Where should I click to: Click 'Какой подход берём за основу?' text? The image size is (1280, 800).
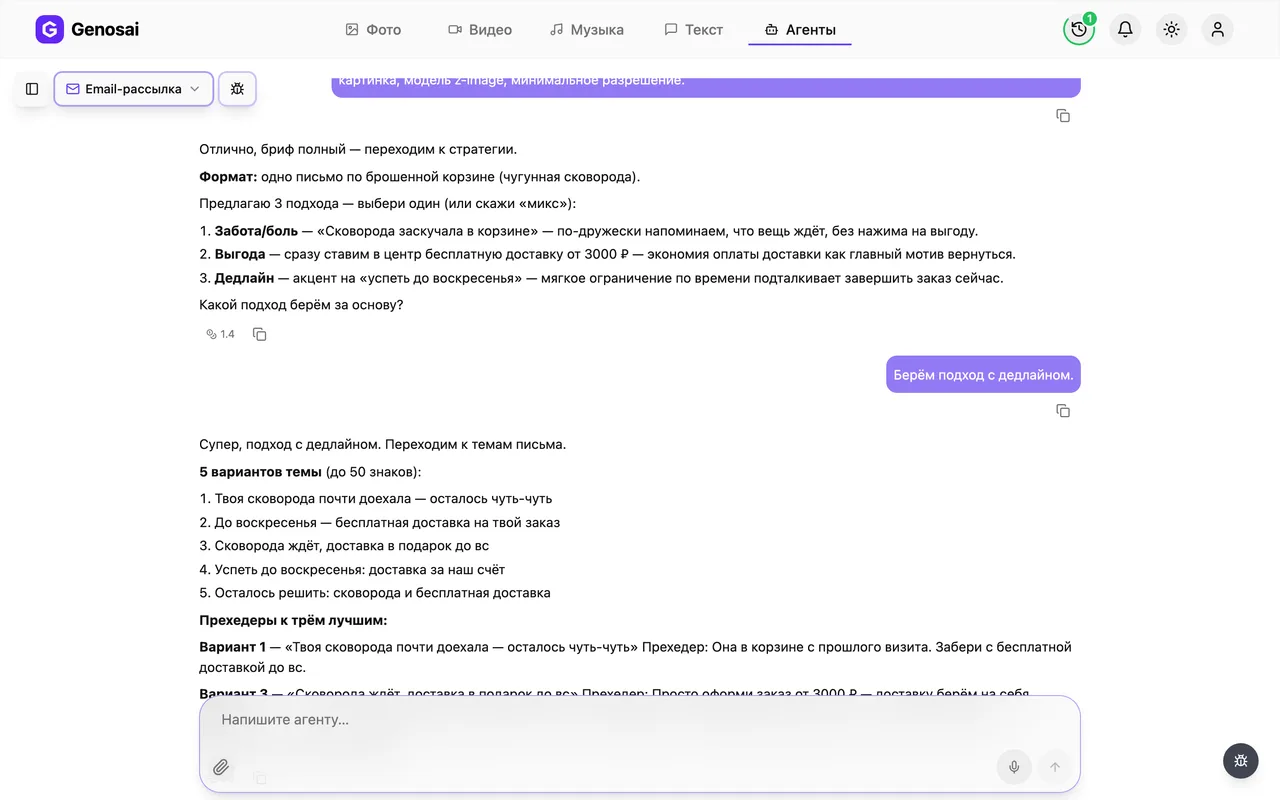click(301, 304)
